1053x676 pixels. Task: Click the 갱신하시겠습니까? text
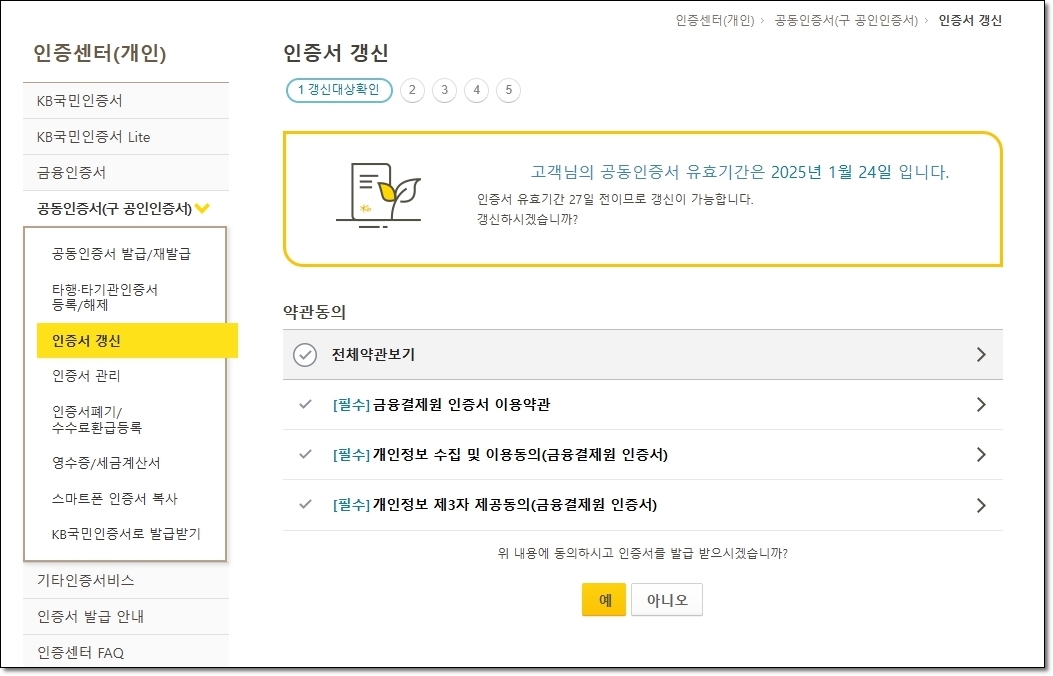527,220
